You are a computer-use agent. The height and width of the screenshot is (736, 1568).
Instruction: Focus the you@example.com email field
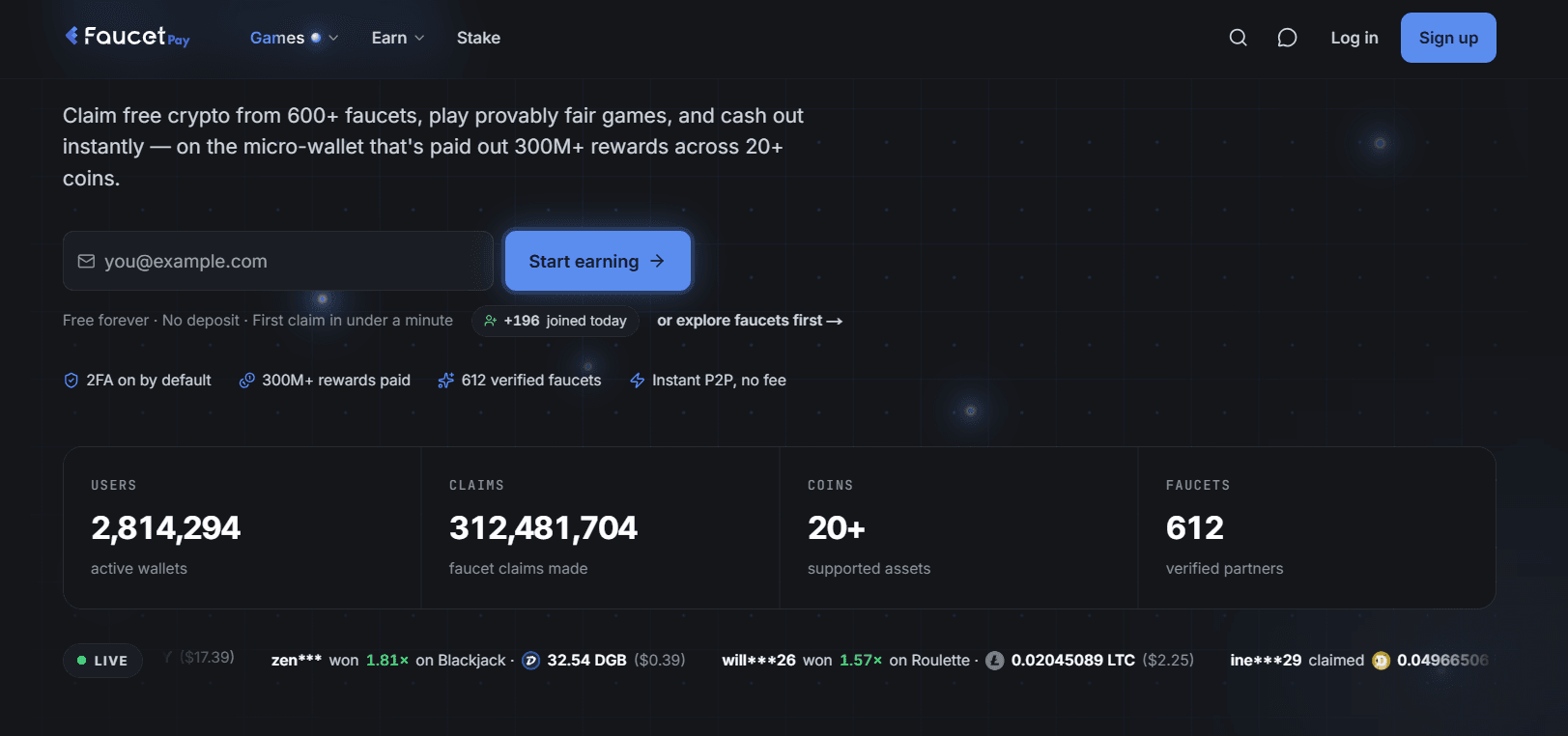[x=278, y=261]
